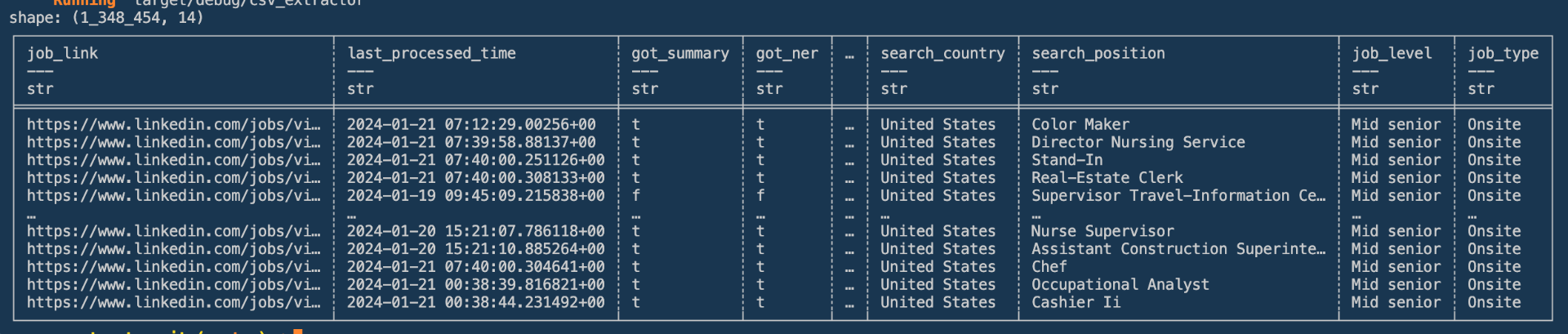
Task: Click the Color Maker position cell
Action: point(1080,124)
